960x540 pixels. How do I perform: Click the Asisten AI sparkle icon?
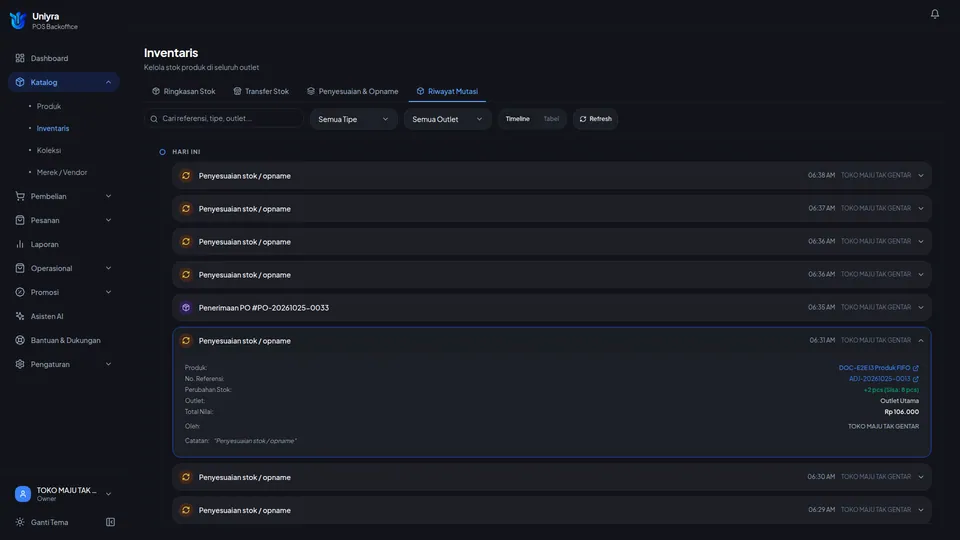coord(20,316)
